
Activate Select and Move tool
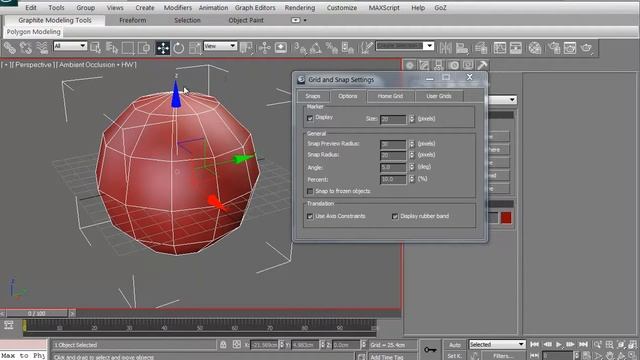(163, 48)
